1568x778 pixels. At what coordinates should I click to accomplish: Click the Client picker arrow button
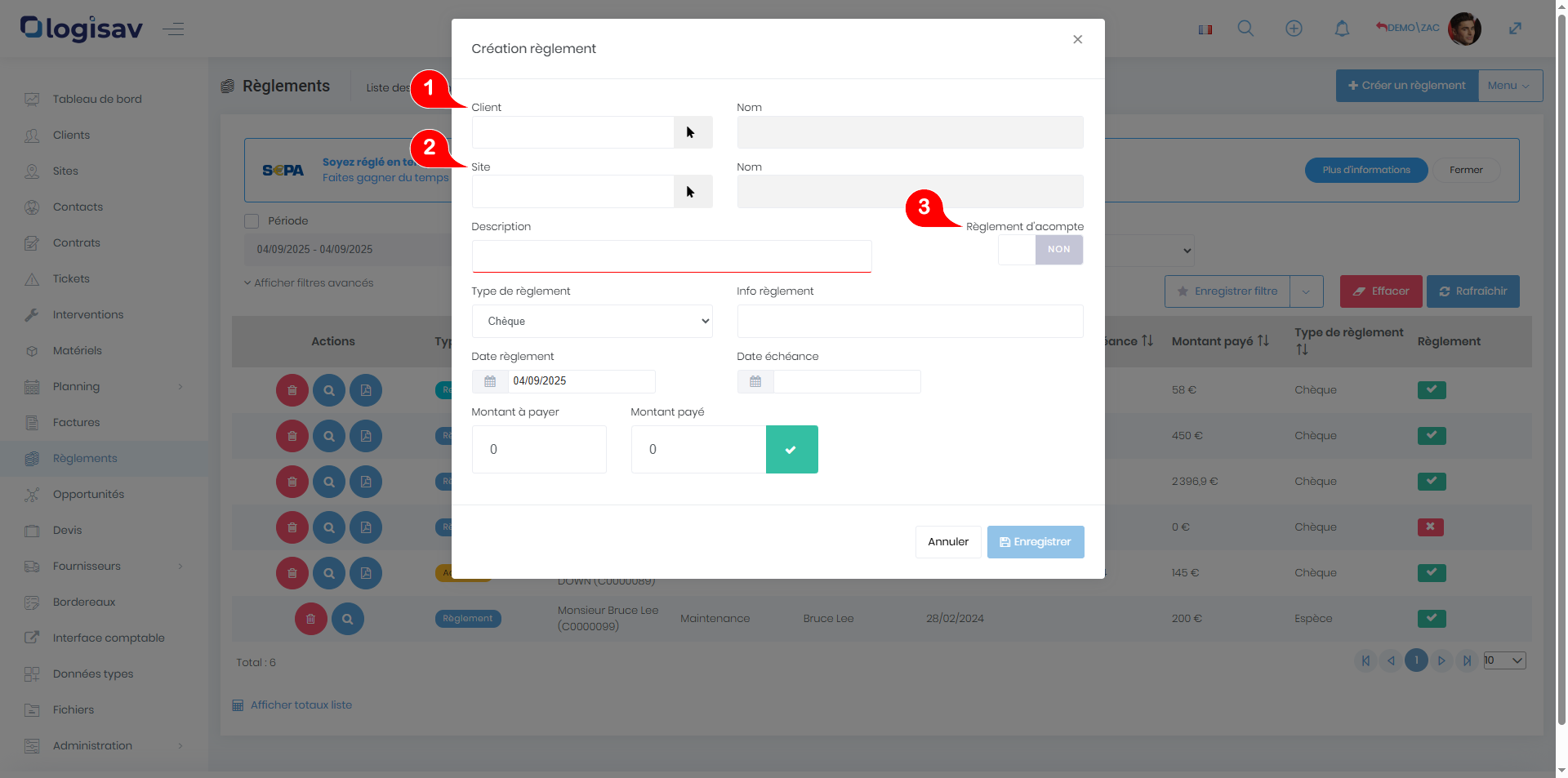click(x=692, y=132)
